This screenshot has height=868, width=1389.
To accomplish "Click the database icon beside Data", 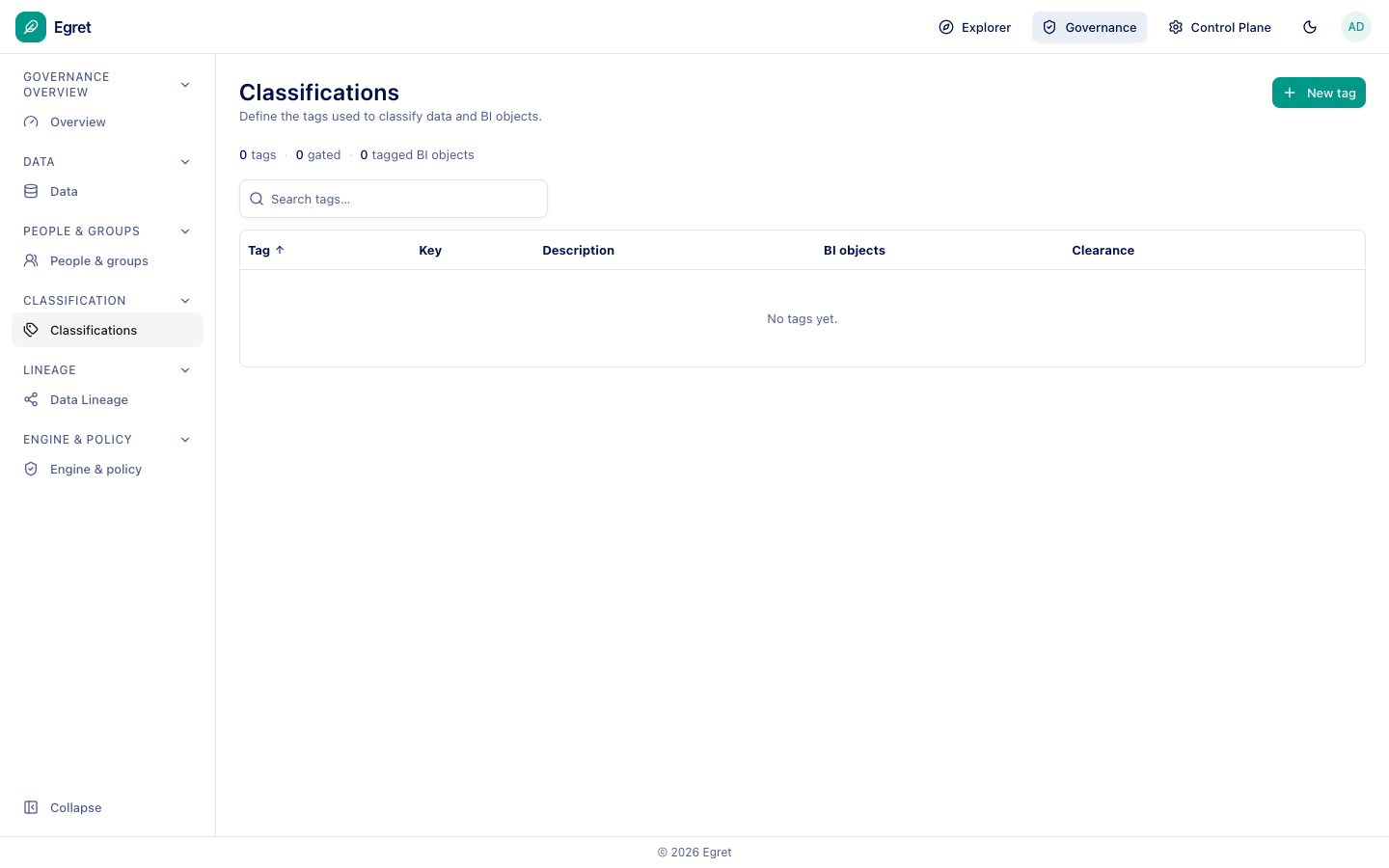I will tap(31, 192).
